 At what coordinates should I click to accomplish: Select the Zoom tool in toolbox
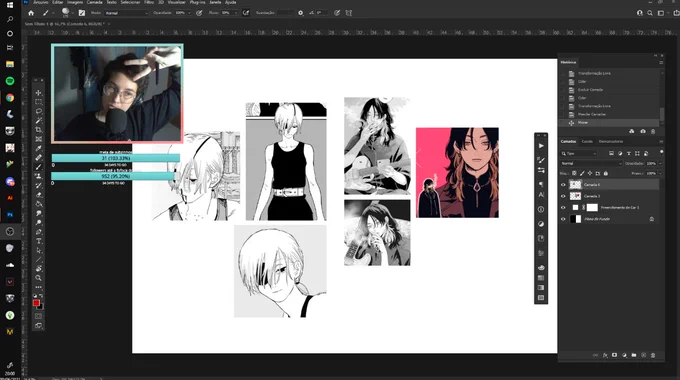(39, 278)
